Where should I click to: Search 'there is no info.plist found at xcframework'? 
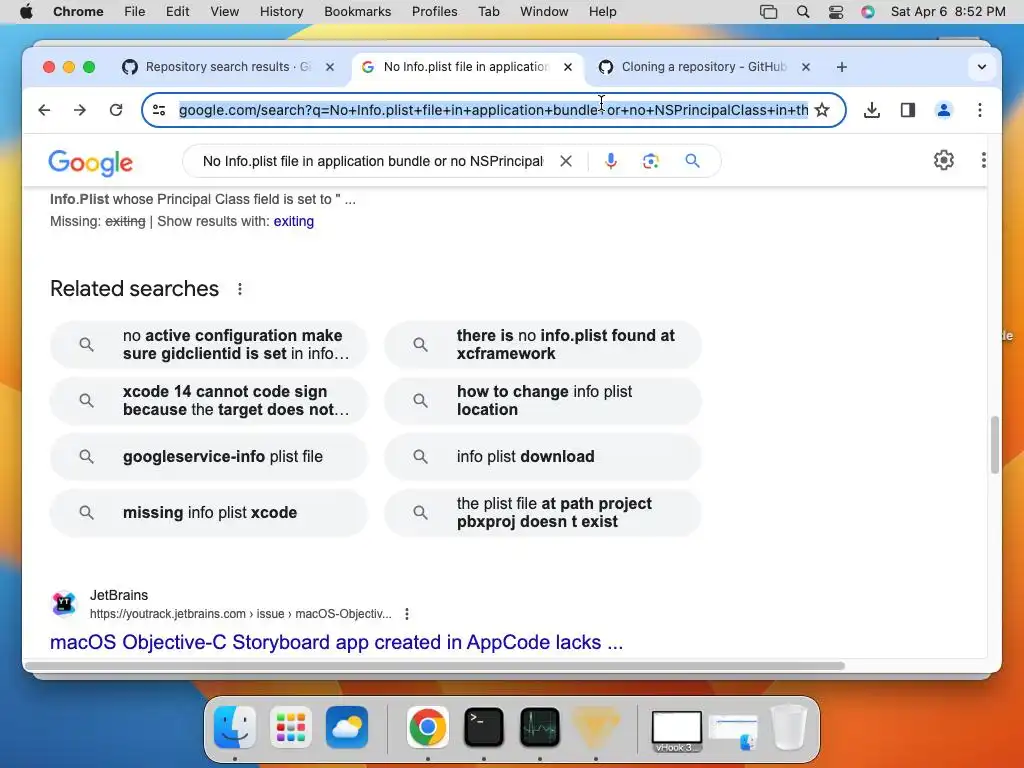pyautogui.click(x=543, y=344)
